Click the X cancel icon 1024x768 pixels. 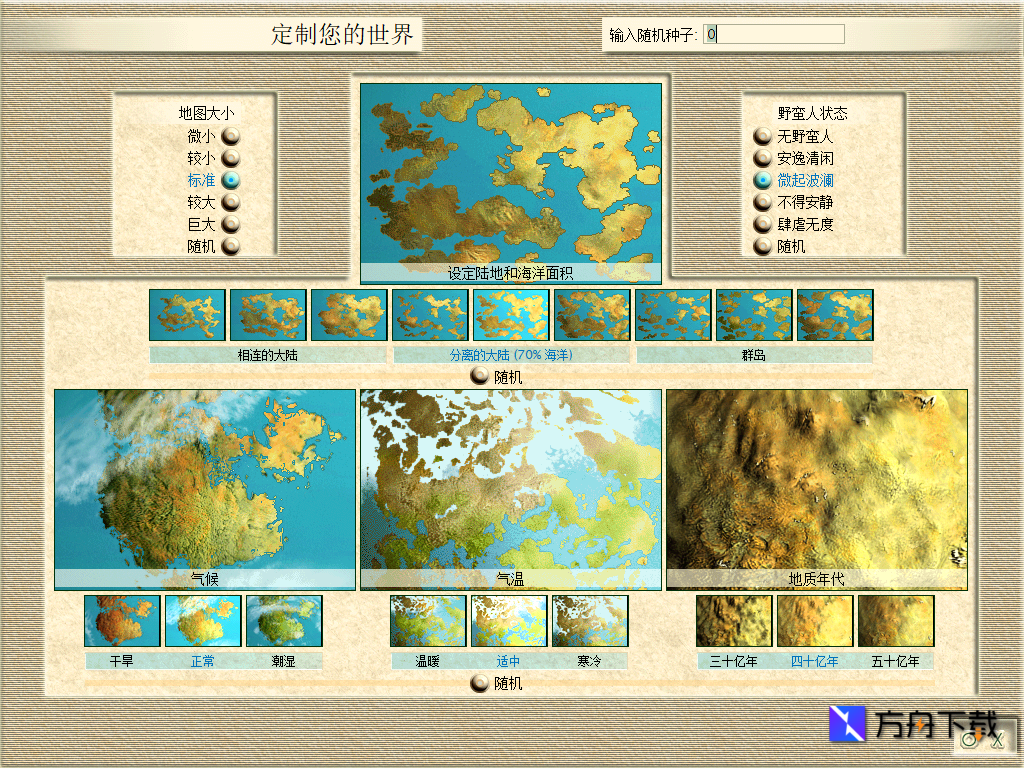[x=996, y=740]
